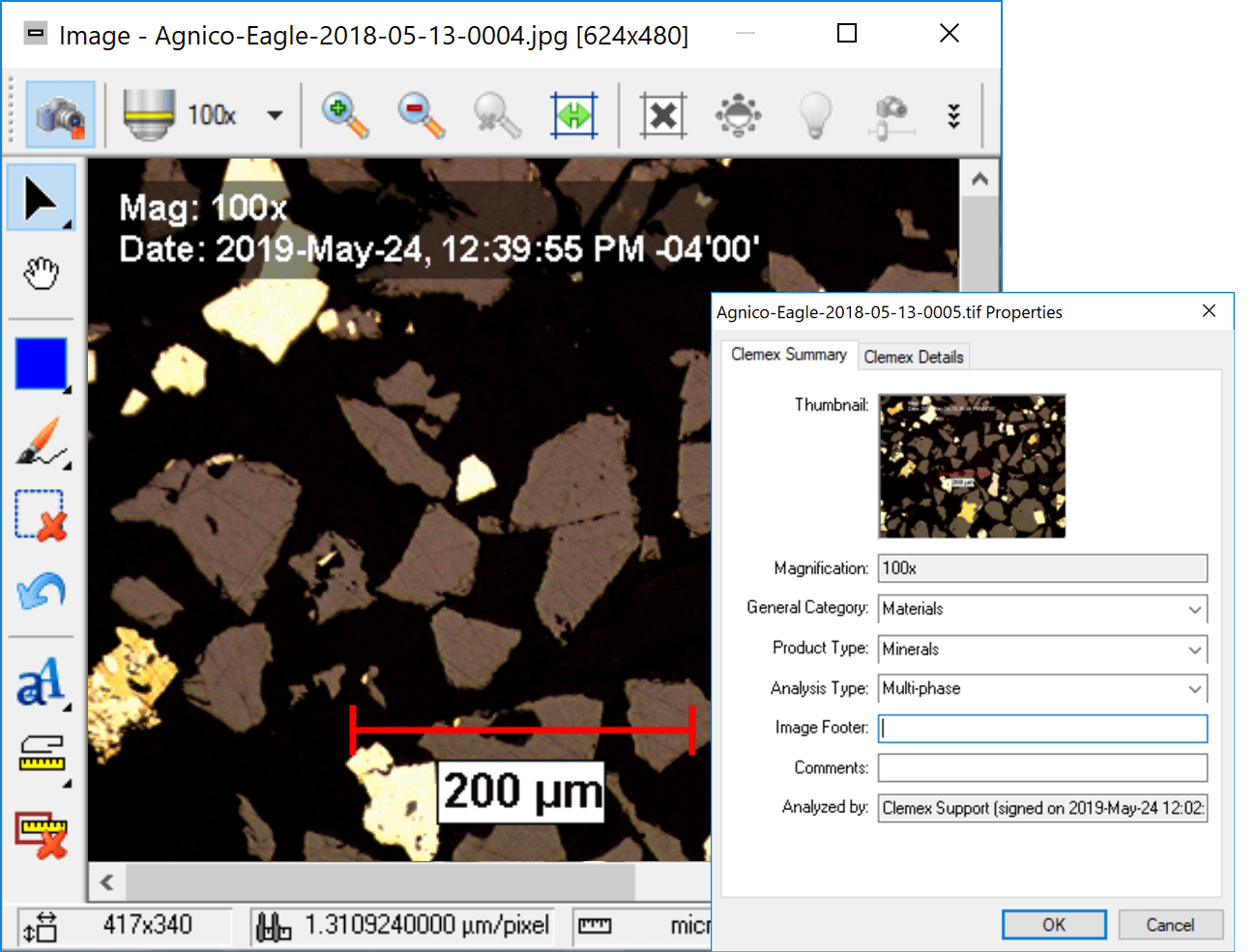1257x952 pixels.
Task: Click the image size icon in status bar
Action: 42,927
